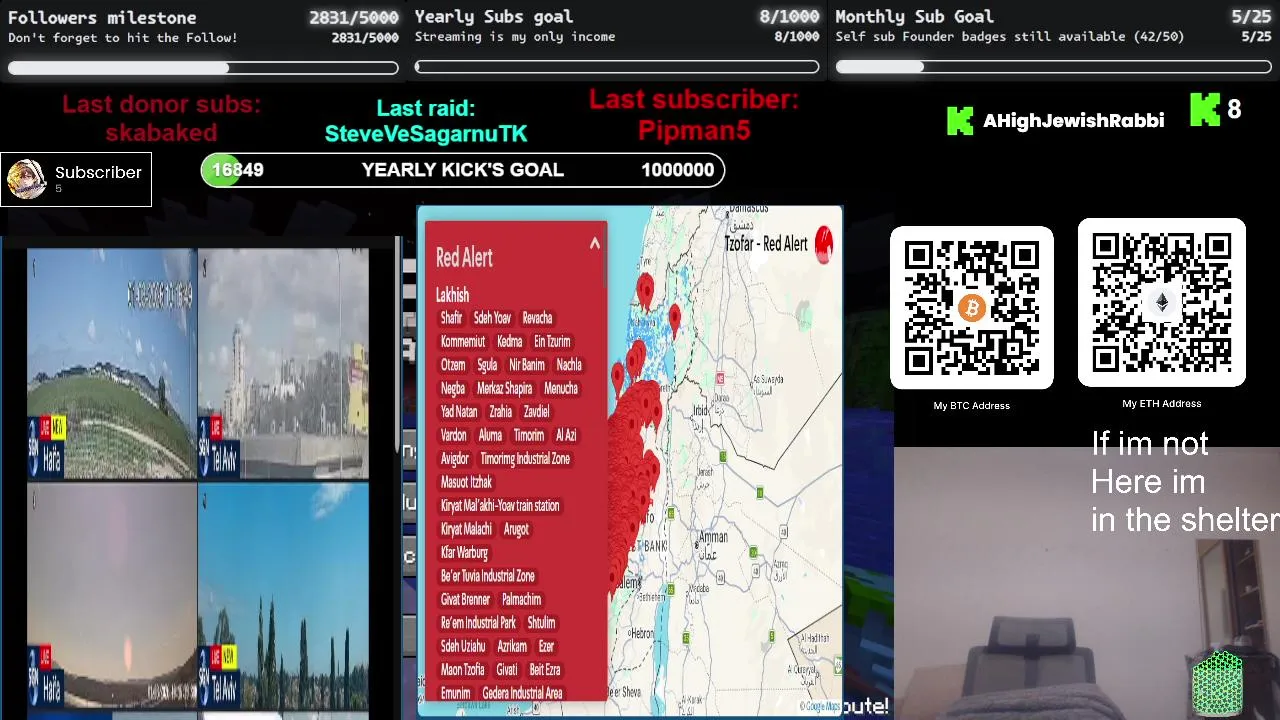Select Kiryat Mal'akhi-Yoav train station tag
Viewport: 1280px width, 720px height.
[500, 506]
